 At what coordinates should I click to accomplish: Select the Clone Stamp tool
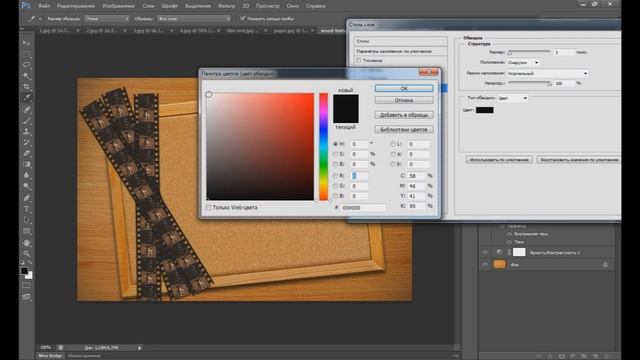coord(27,132)
